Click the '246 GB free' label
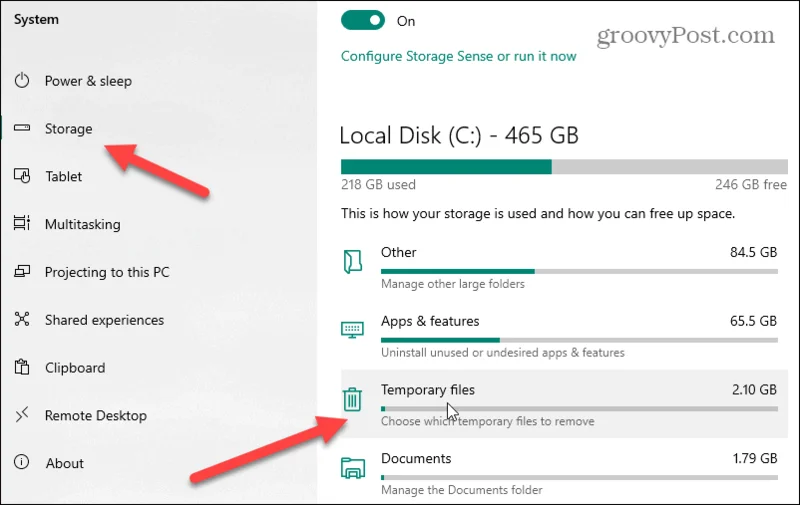The height and width of the screenshot is (505, 800). (751, 185)
